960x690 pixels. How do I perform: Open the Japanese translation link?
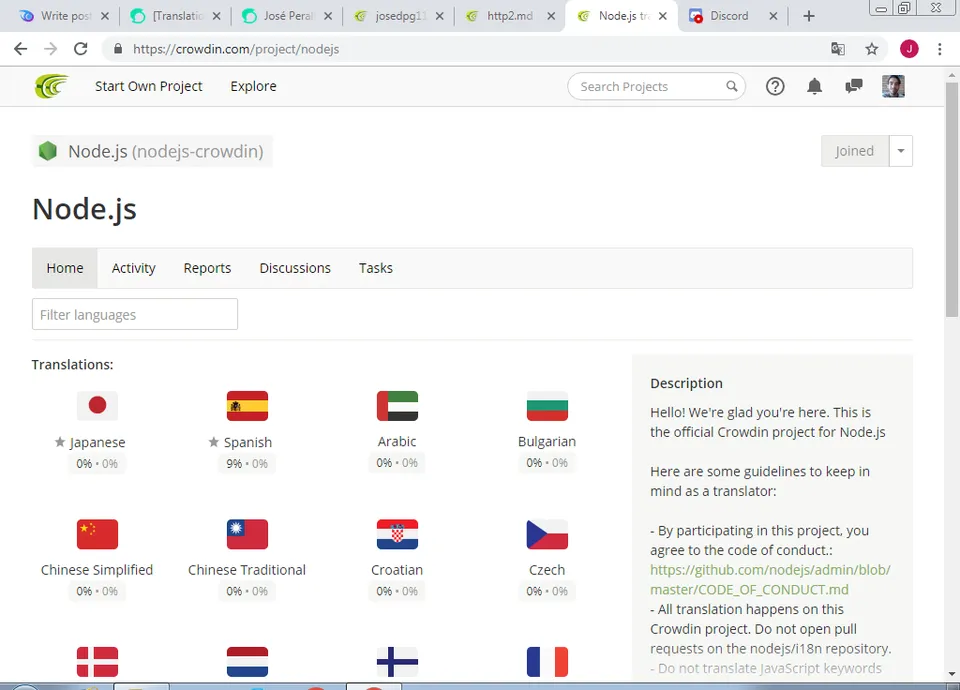(97, 442)
